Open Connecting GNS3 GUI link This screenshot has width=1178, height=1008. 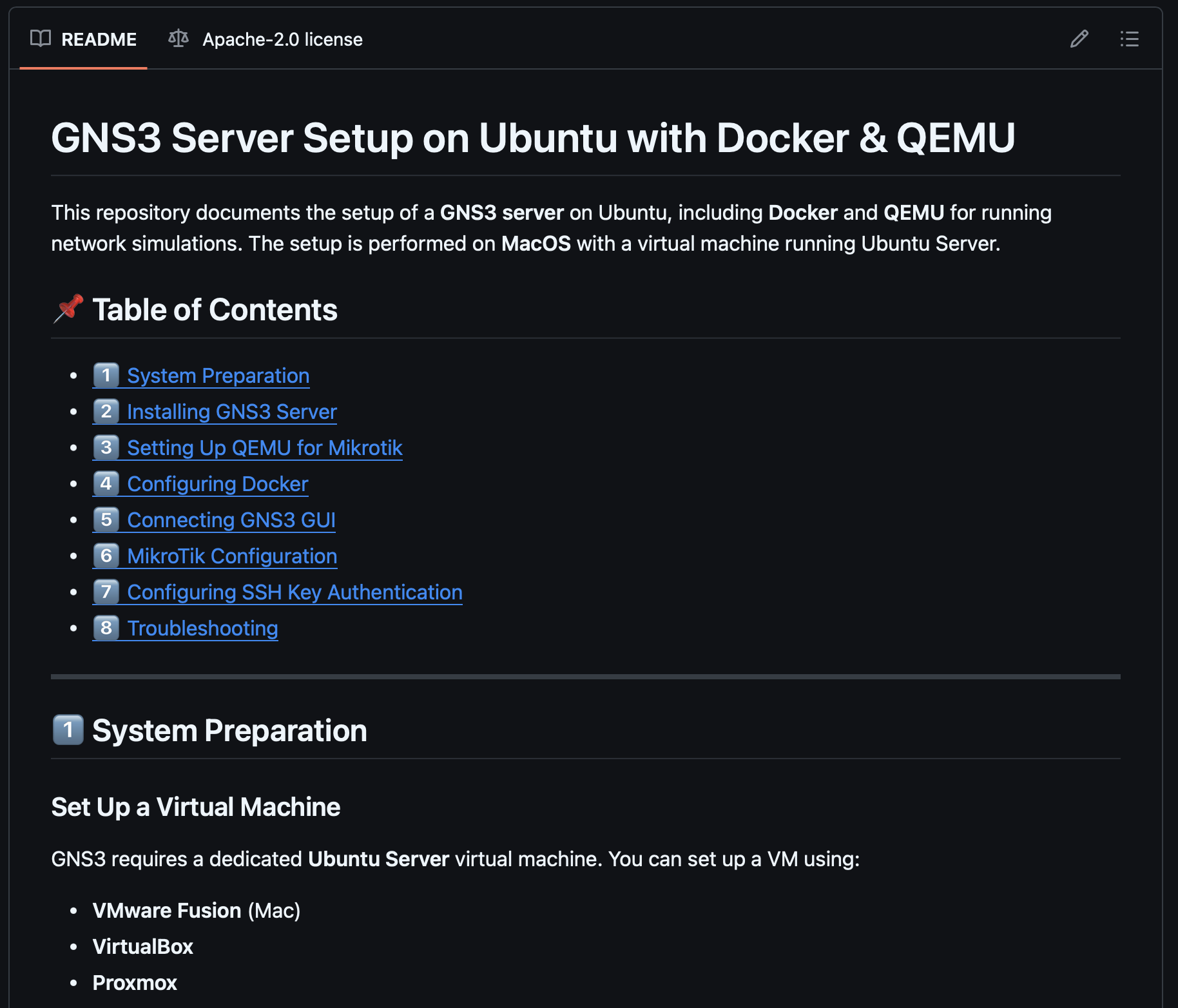[x=214, y=520]
